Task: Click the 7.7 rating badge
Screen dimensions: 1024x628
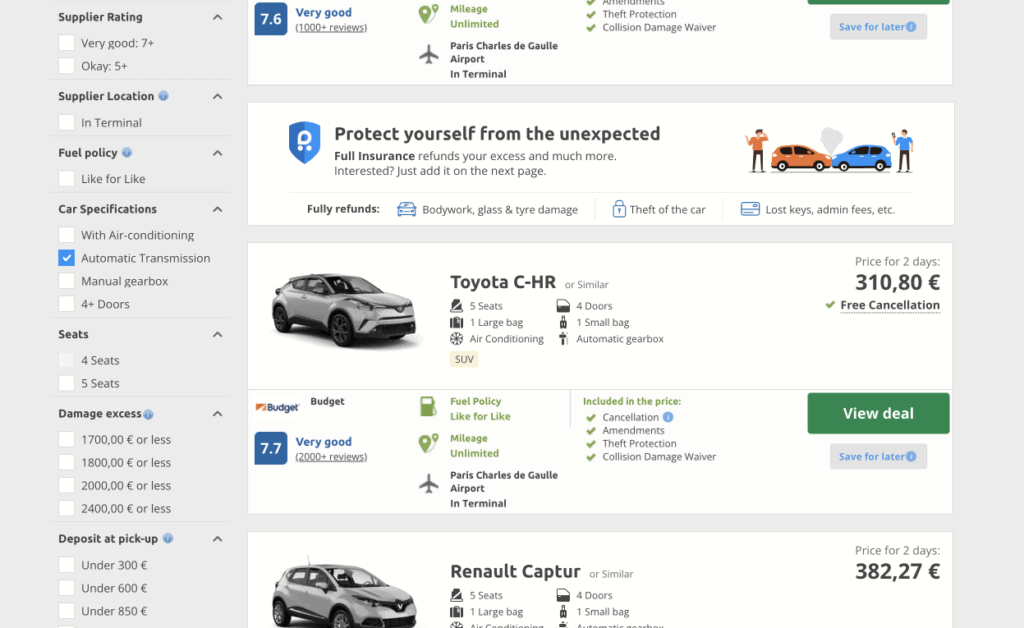Action: [x=270, y=448]
